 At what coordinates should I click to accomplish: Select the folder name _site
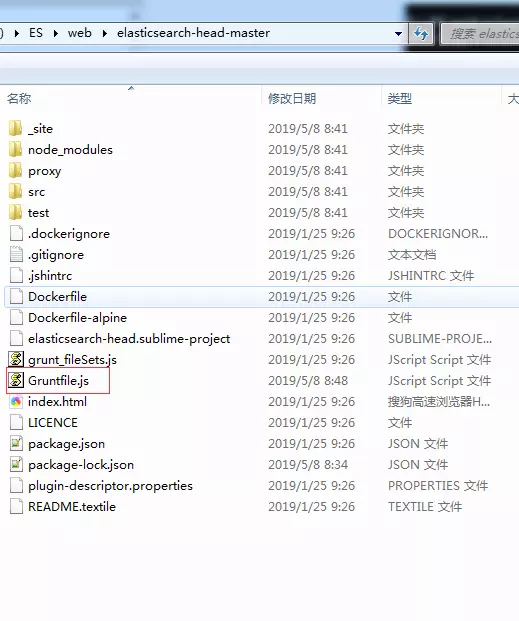[x=40, y=129]
